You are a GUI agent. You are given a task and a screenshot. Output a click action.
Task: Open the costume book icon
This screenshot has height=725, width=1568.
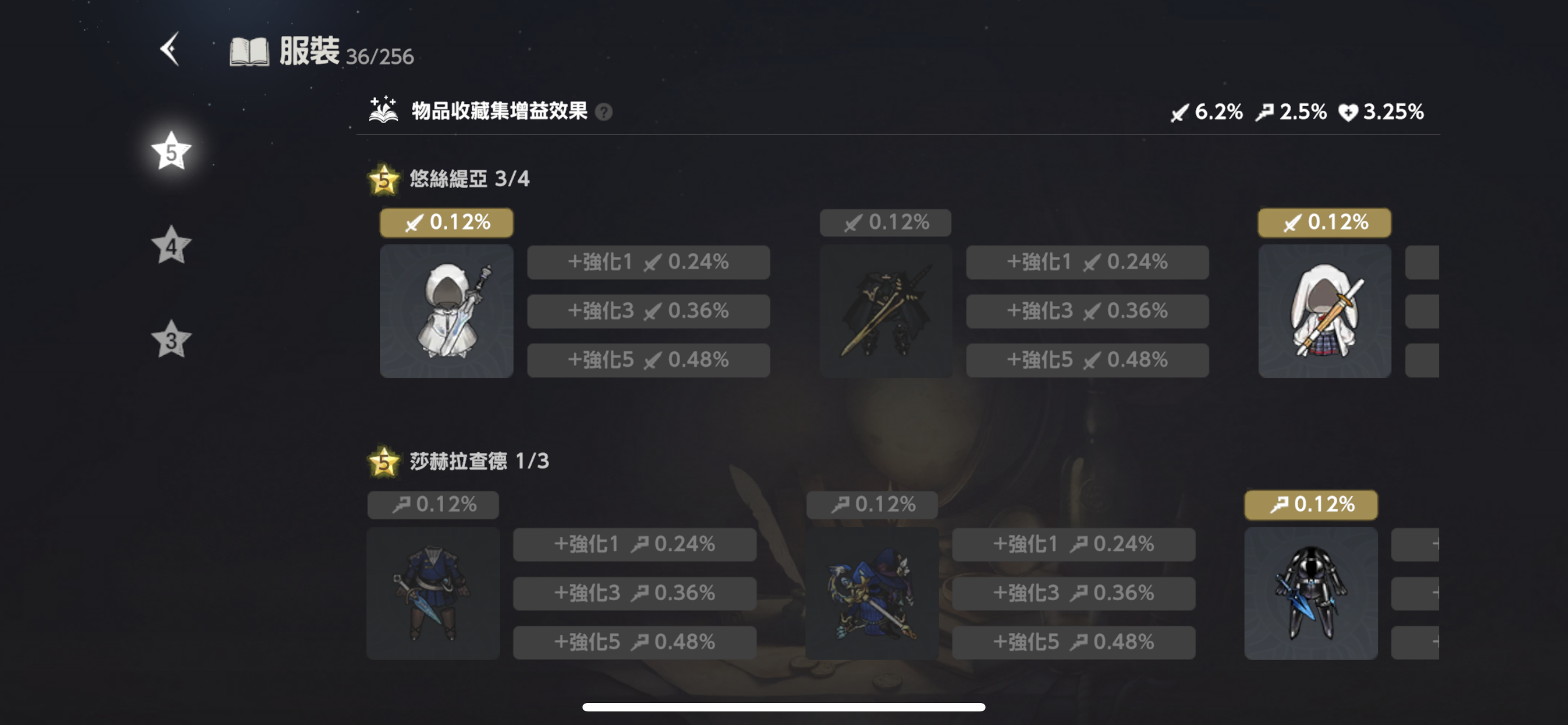click(x=249, y=52)
